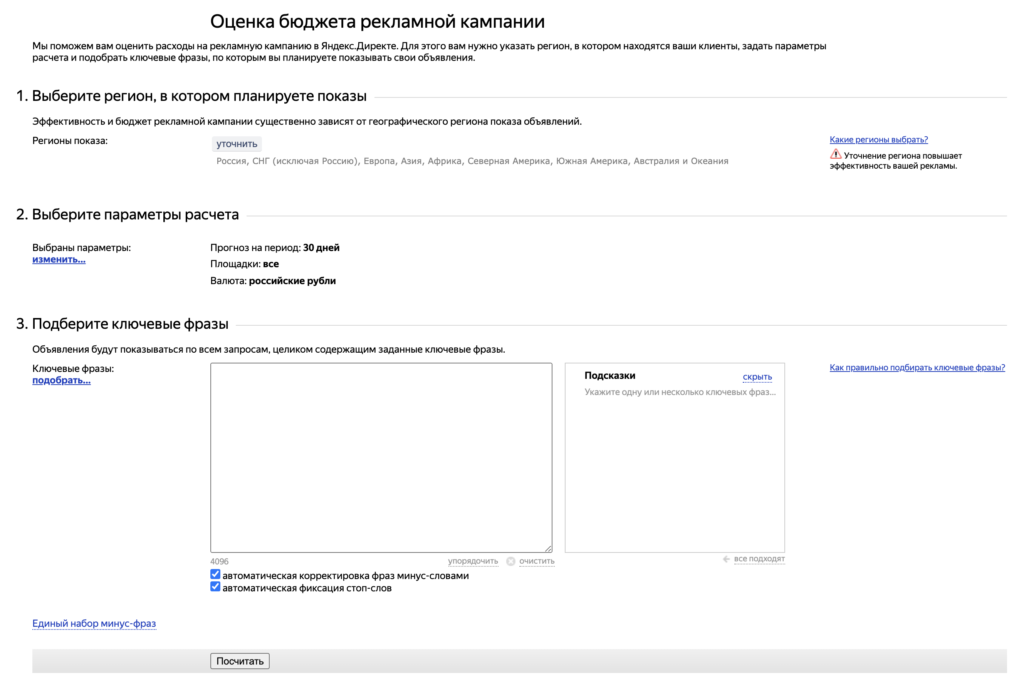Focus the Ключевые фразы text area
The width and height of the screenshot is (1024, 683).
(381, 458)
